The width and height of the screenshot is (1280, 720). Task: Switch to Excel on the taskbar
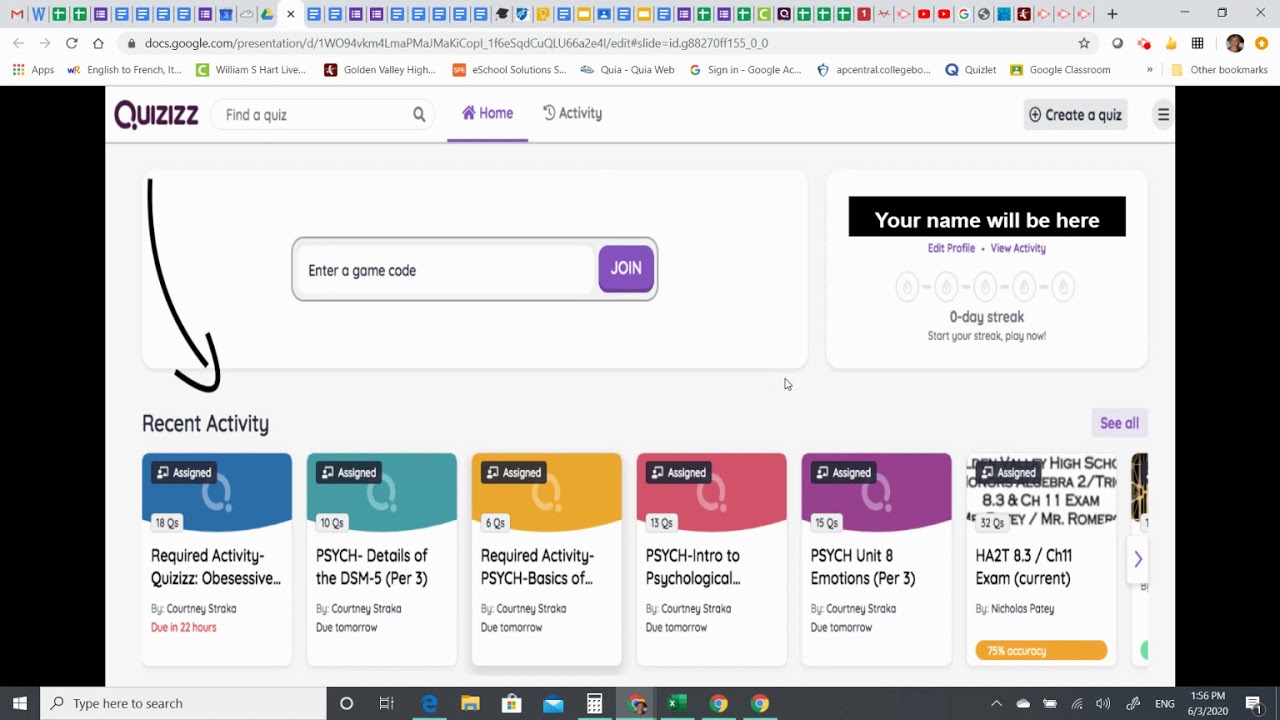pos(677,703)
